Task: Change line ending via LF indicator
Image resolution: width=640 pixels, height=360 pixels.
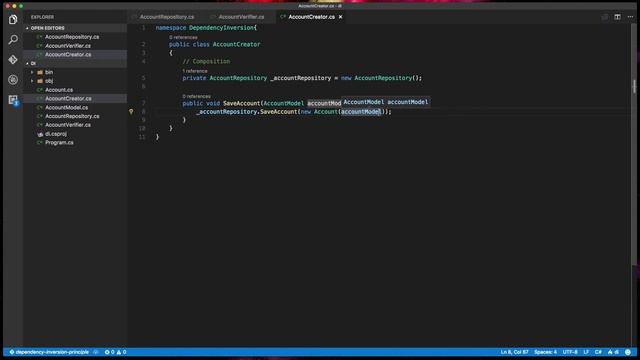Action: (586, 352)
